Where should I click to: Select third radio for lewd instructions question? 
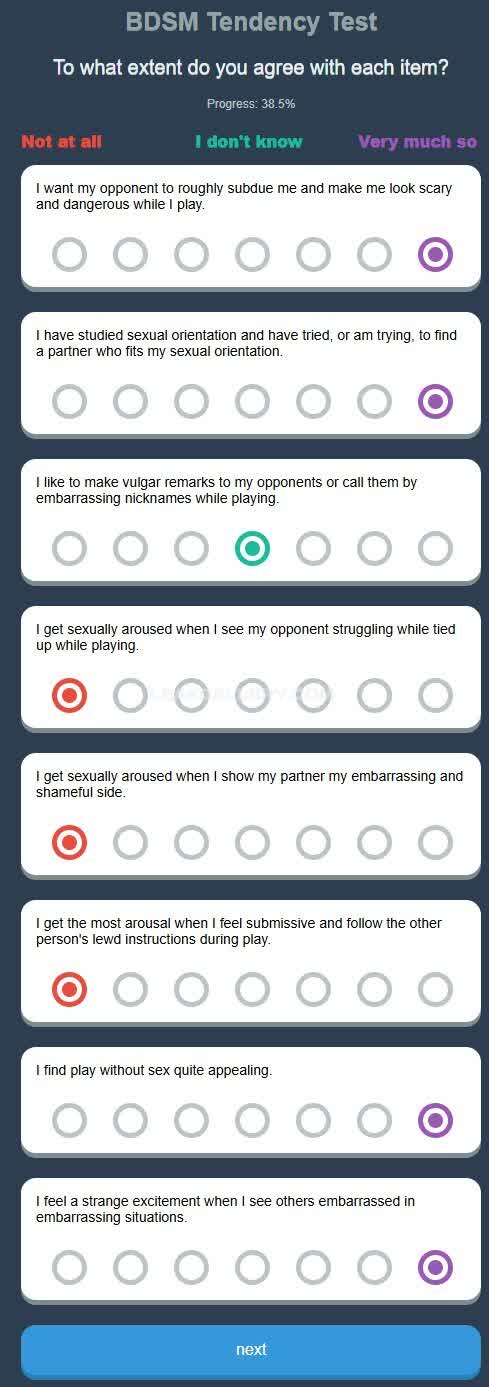[191, 990]
